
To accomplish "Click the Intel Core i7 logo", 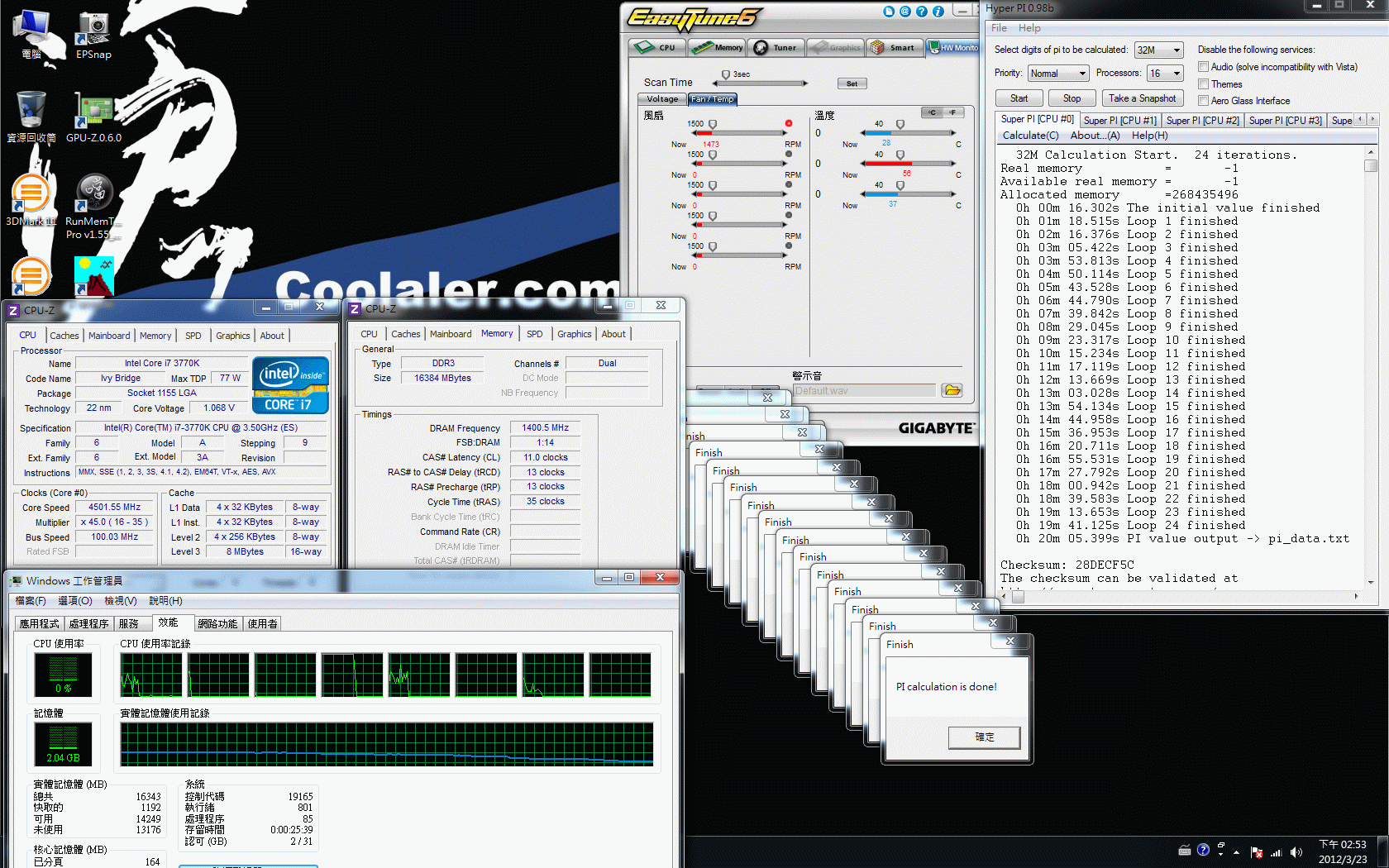I will [x=290, y=384].
